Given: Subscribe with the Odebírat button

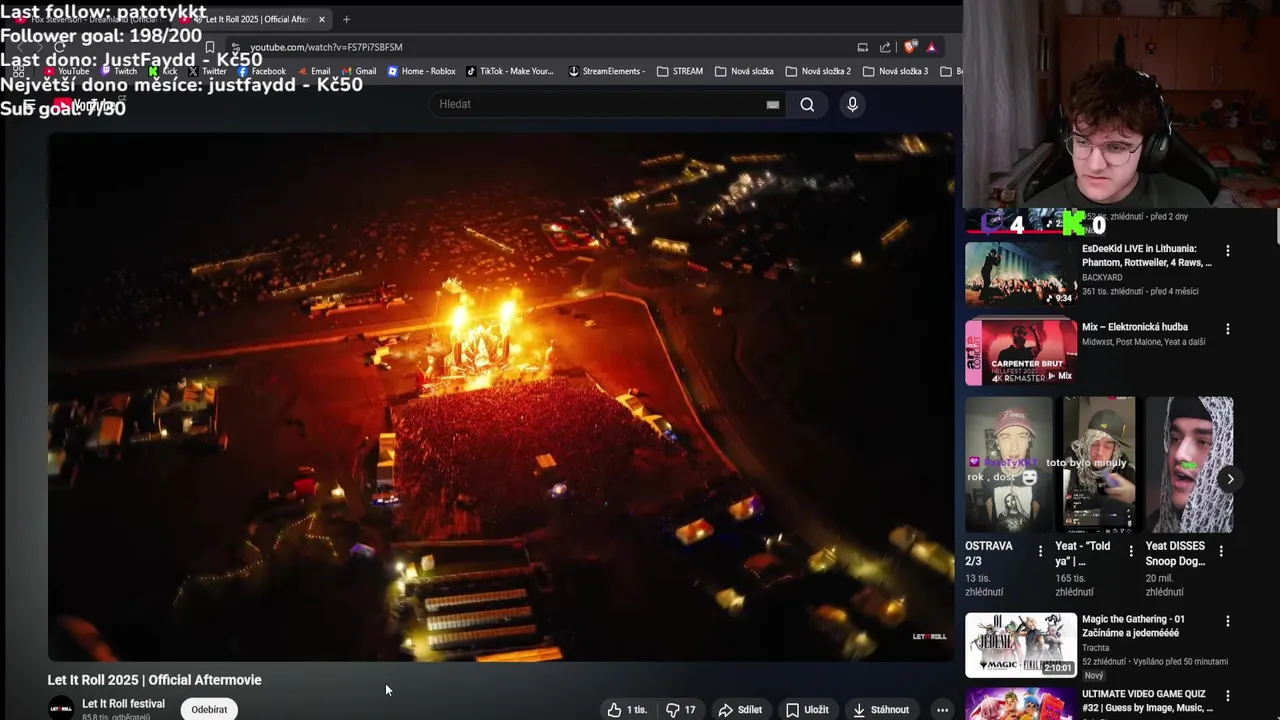Looking at the screenshot, I should (x=209, y=709).
